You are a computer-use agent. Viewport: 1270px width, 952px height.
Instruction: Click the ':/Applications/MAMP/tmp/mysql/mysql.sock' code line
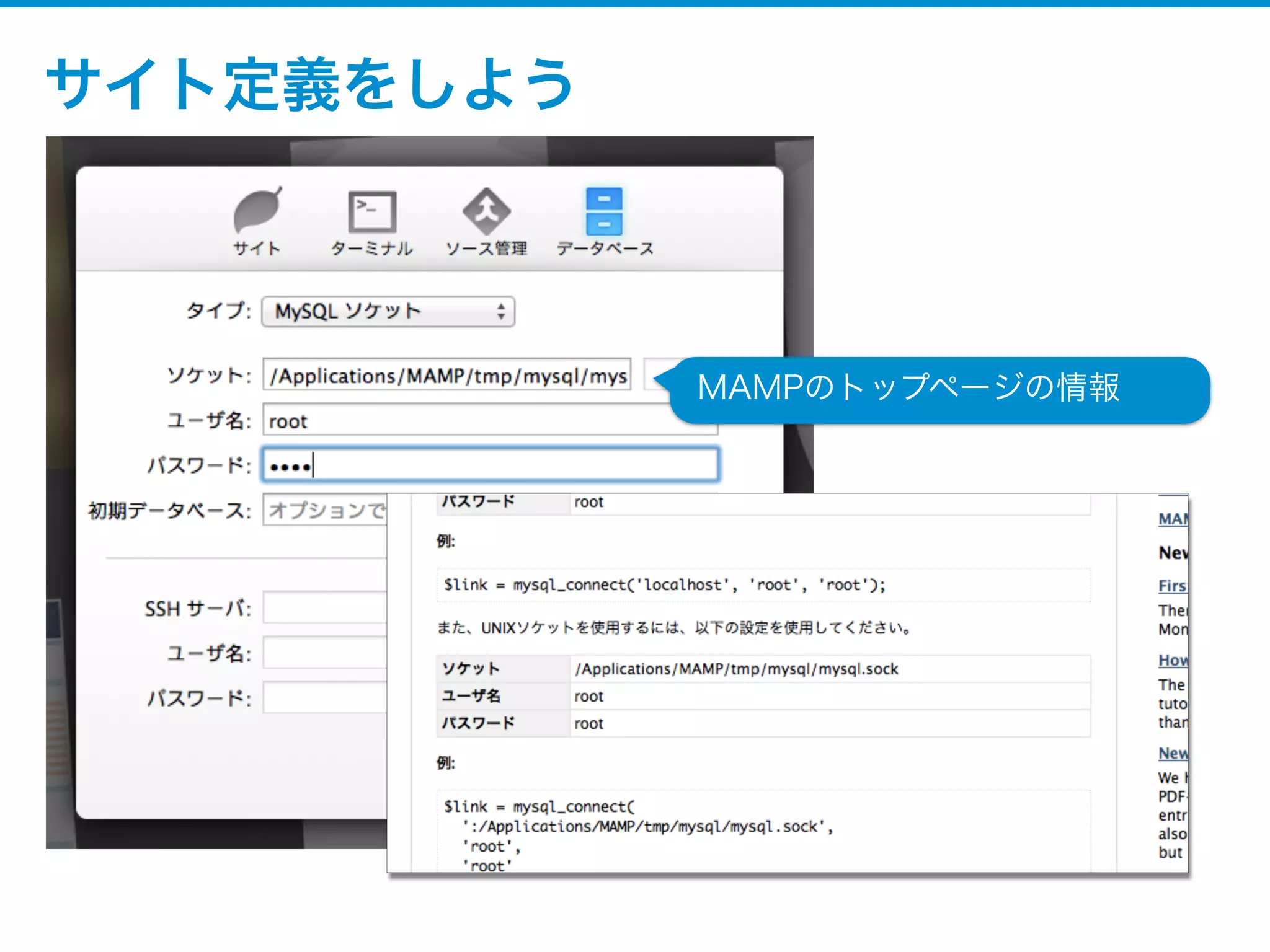click(x=648, y=827)
